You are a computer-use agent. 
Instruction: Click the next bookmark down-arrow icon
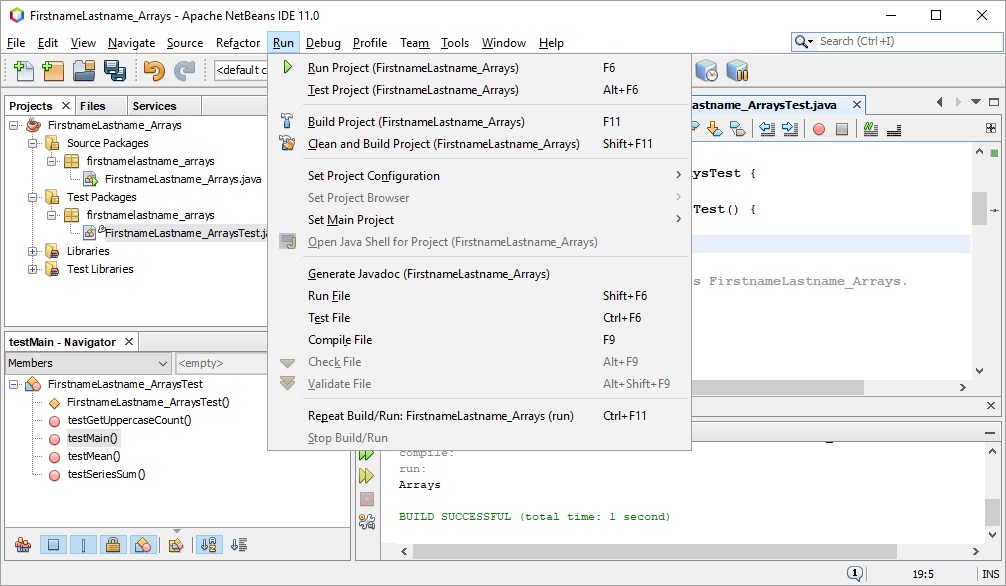coord(714,129)
